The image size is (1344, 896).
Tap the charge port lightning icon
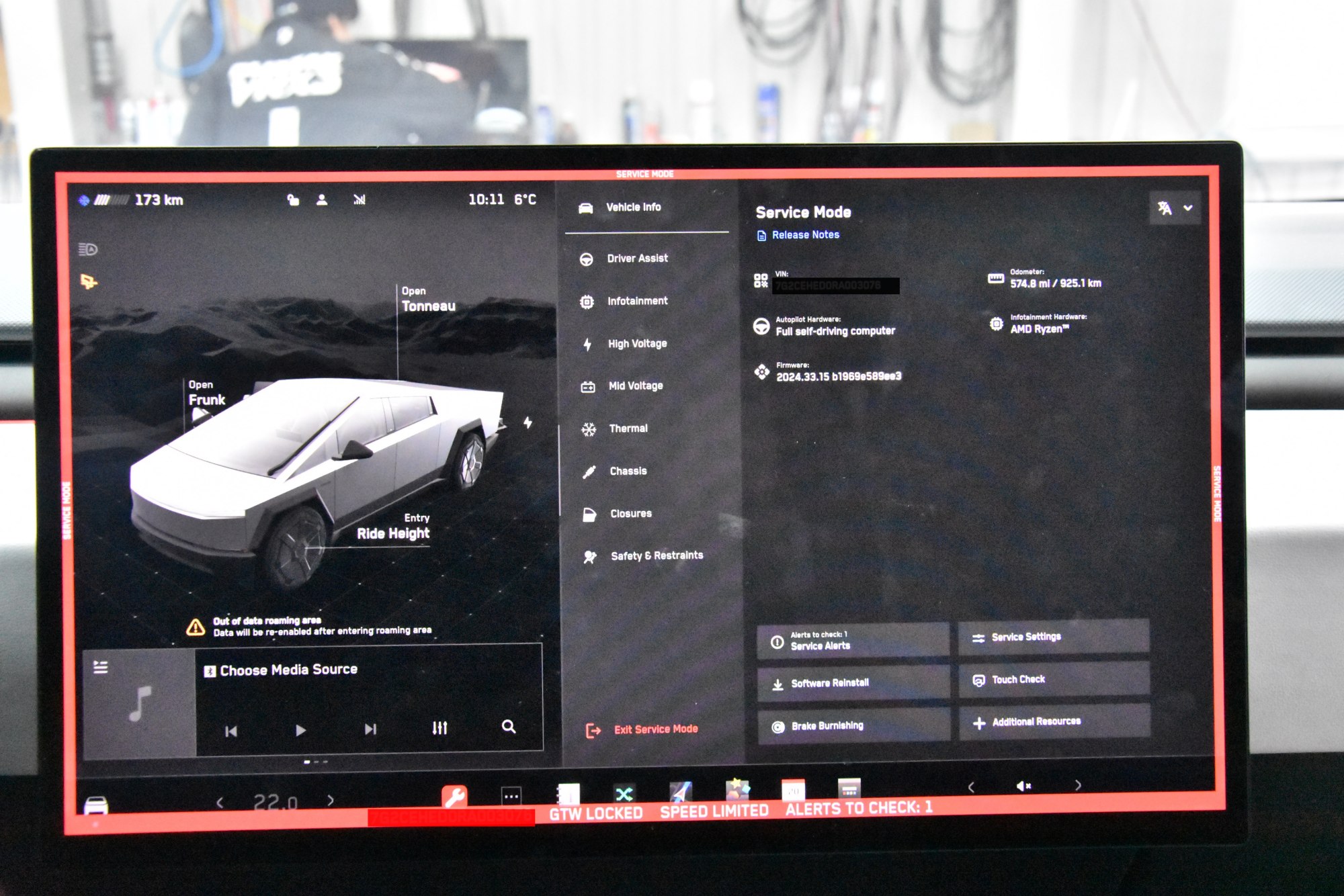[x=528, y=422]
